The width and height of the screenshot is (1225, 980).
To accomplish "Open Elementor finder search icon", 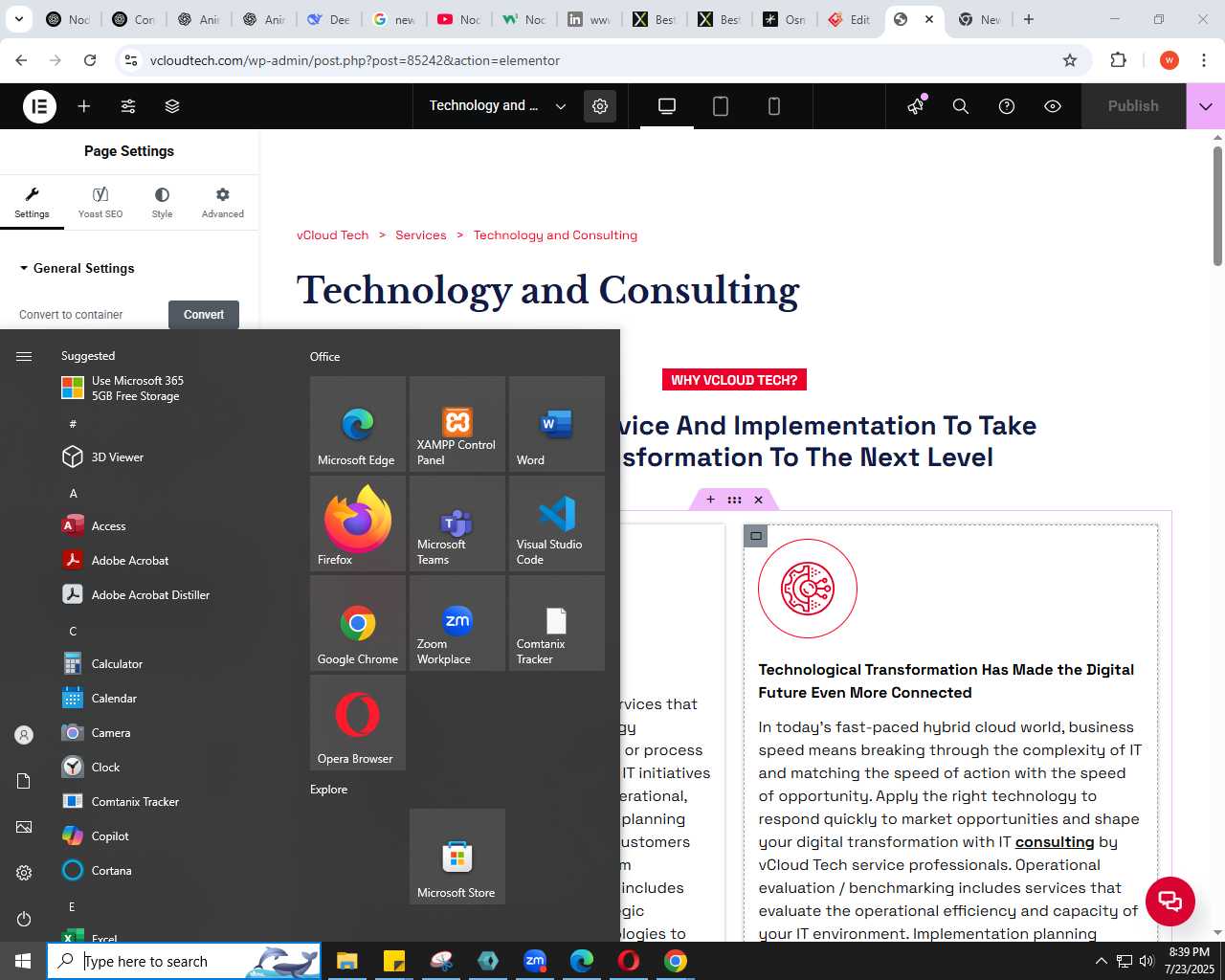I will pos(961,106).
